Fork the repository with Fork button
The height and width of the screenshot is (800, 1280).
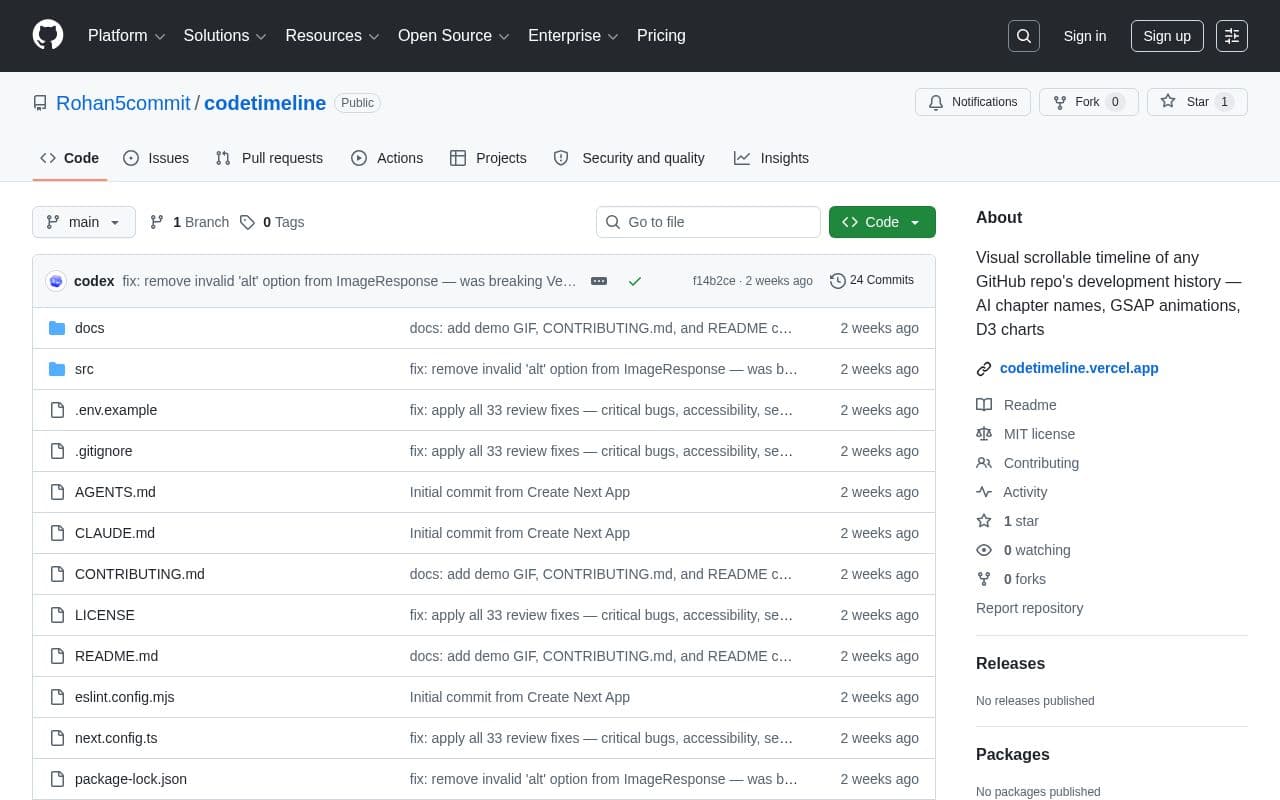[x=1089, y=102]
